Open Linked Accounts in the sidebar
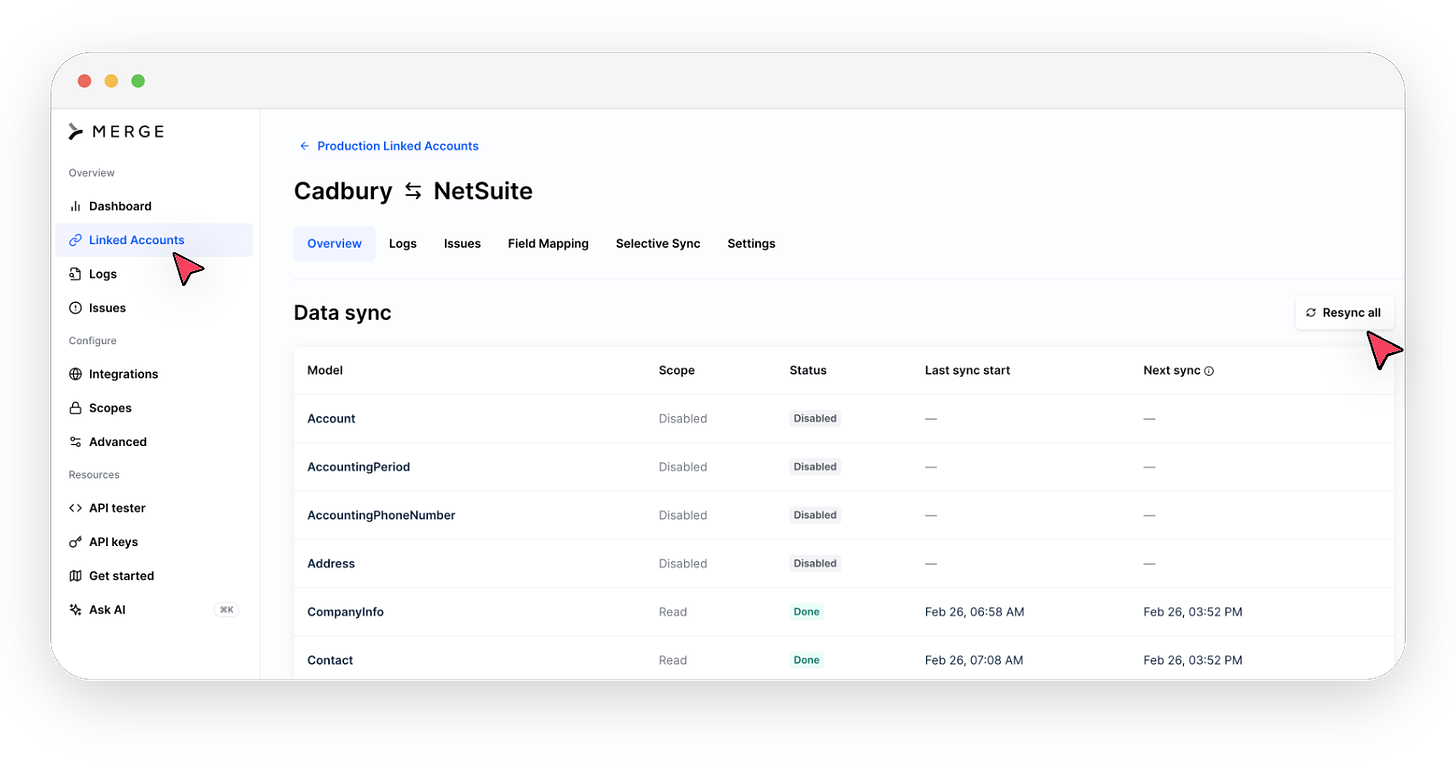This screenshot has height=765, width=1456. point(154,240)
